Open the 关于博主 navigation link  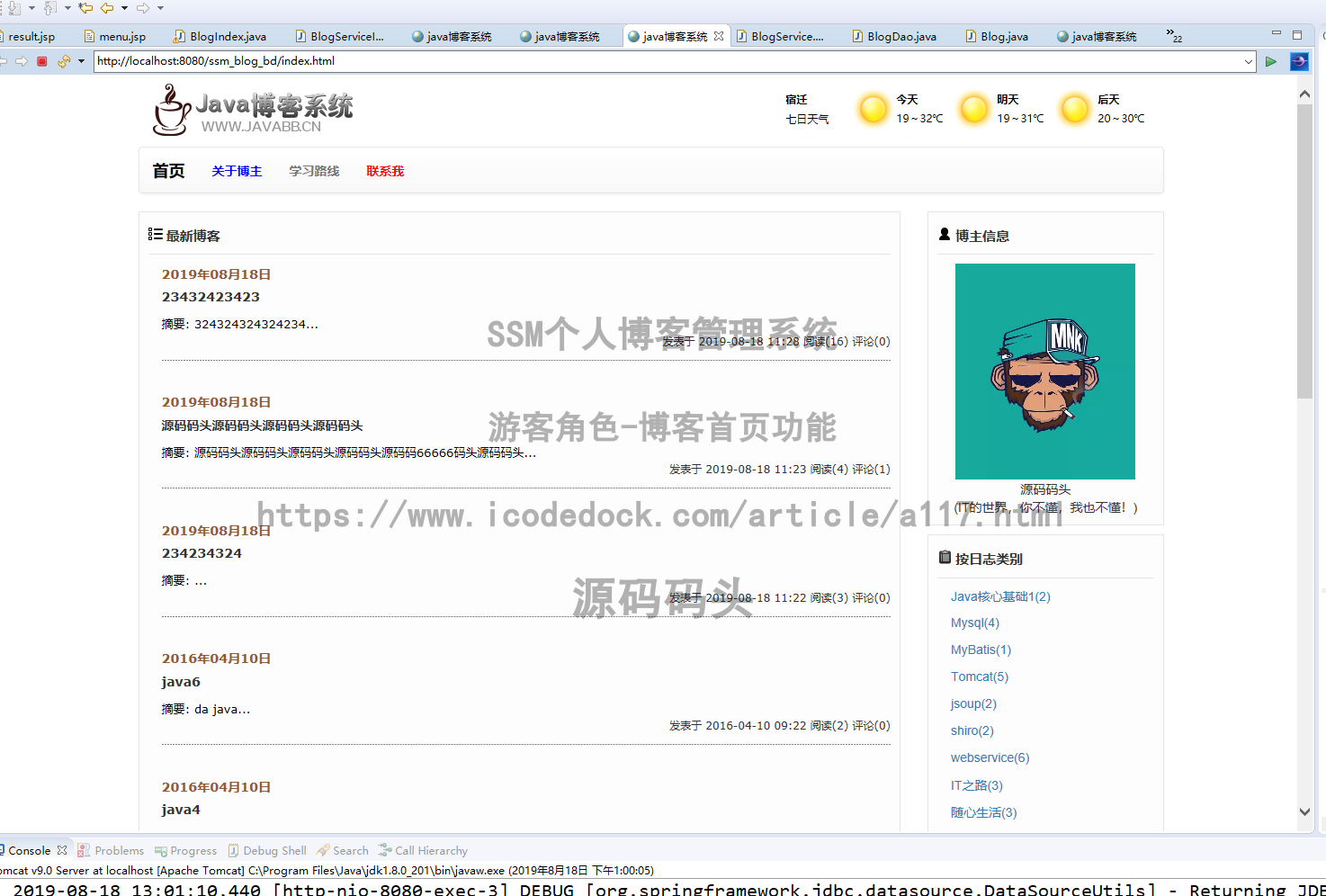pyautogui.click(x=236, y=170)
